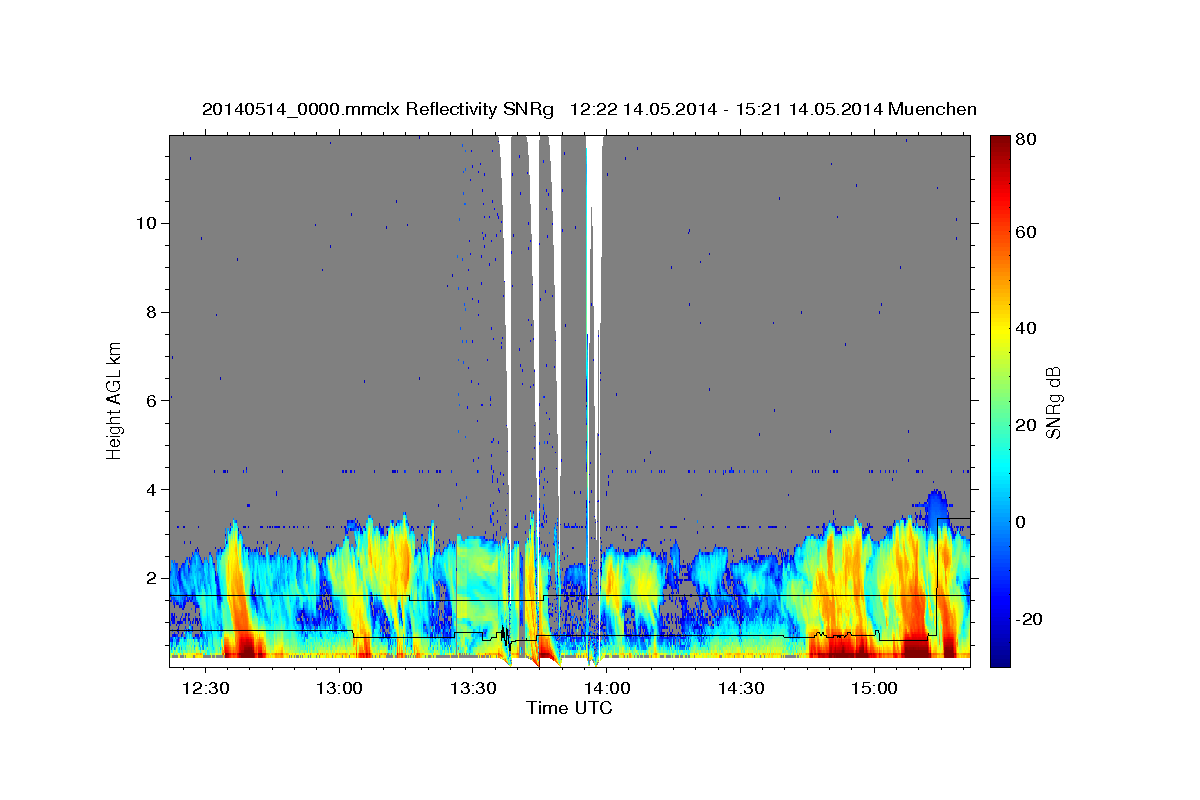Screen dimensions: 1200x800
Task: Click the dark blue bottom of colorbar
Action: coord(999,655)
